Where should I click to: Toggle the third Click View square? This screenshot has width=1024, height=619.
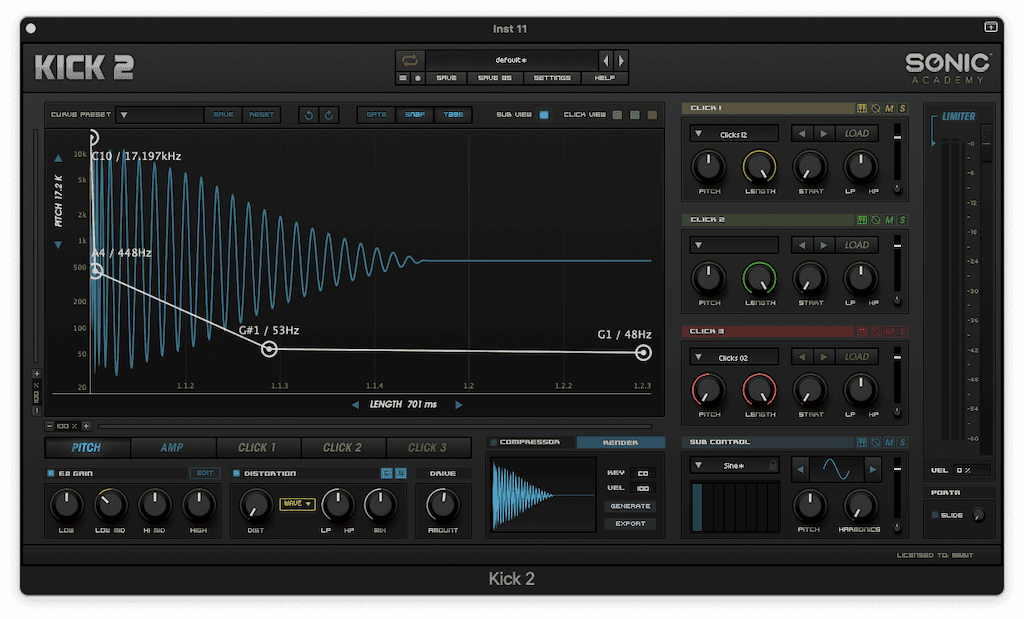pos(652,115)
